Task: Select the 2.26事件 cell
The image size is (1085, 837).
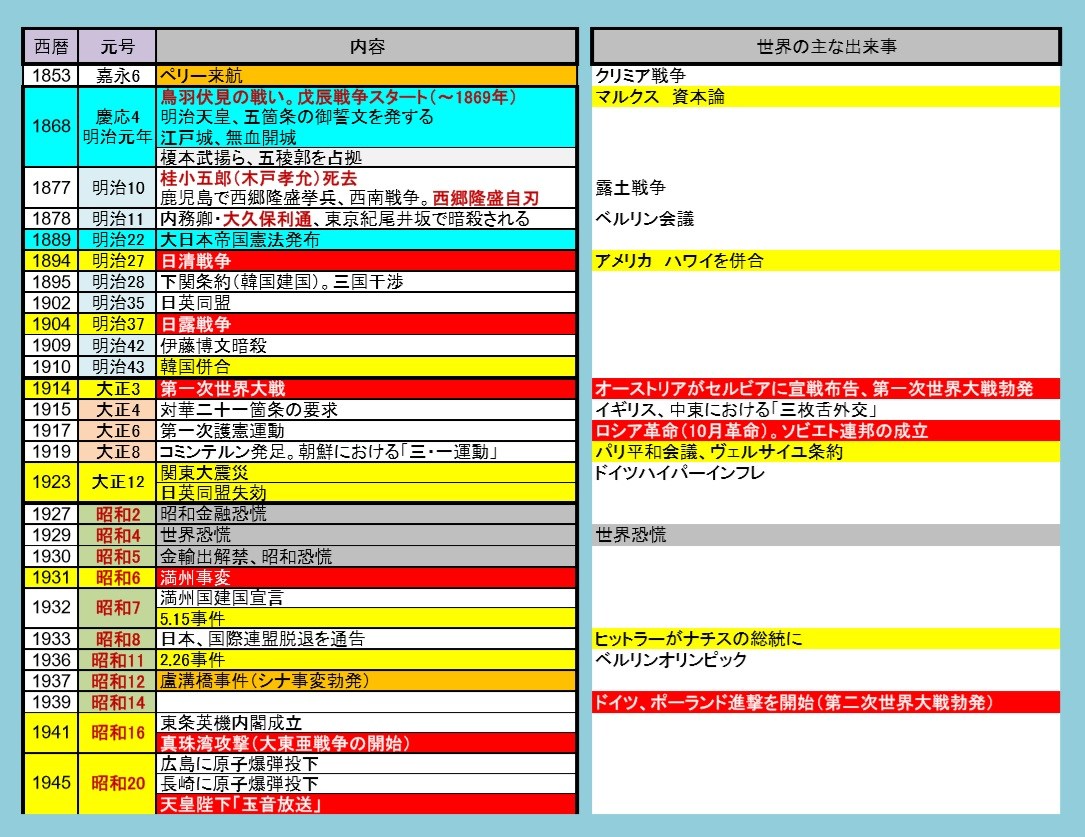Action: coord(366,660)
